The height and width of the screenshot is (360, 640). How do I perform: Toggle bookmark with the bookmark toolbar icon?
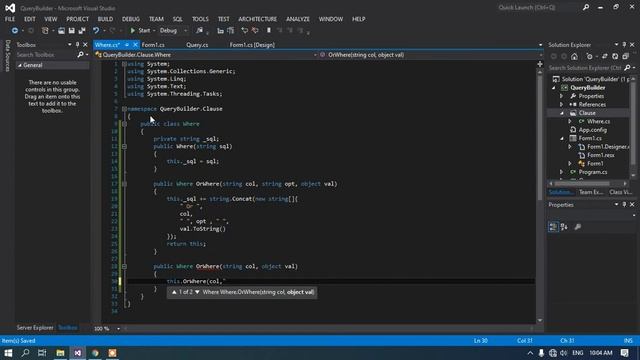tap(269, 31)
